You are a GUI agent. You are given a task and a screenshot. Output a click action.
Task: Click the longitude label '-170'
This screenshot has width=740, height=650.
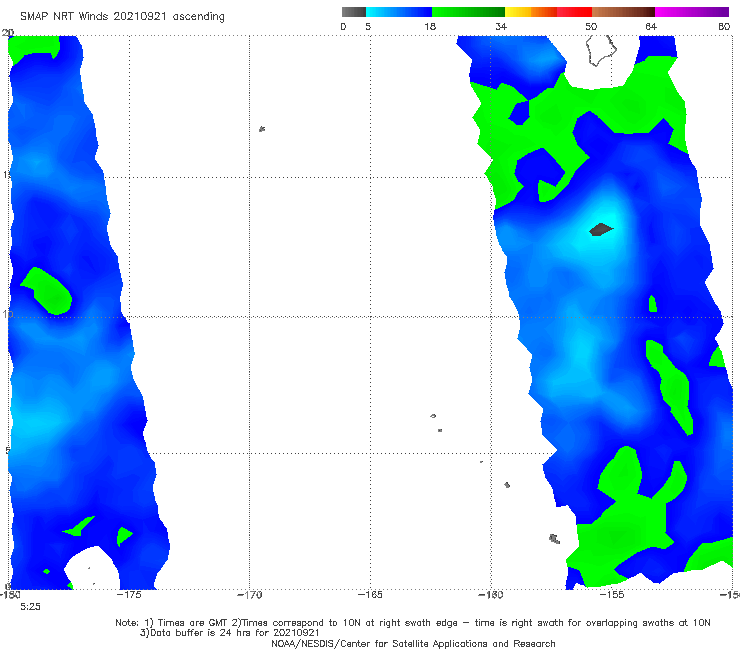click(x=250, y=595)
